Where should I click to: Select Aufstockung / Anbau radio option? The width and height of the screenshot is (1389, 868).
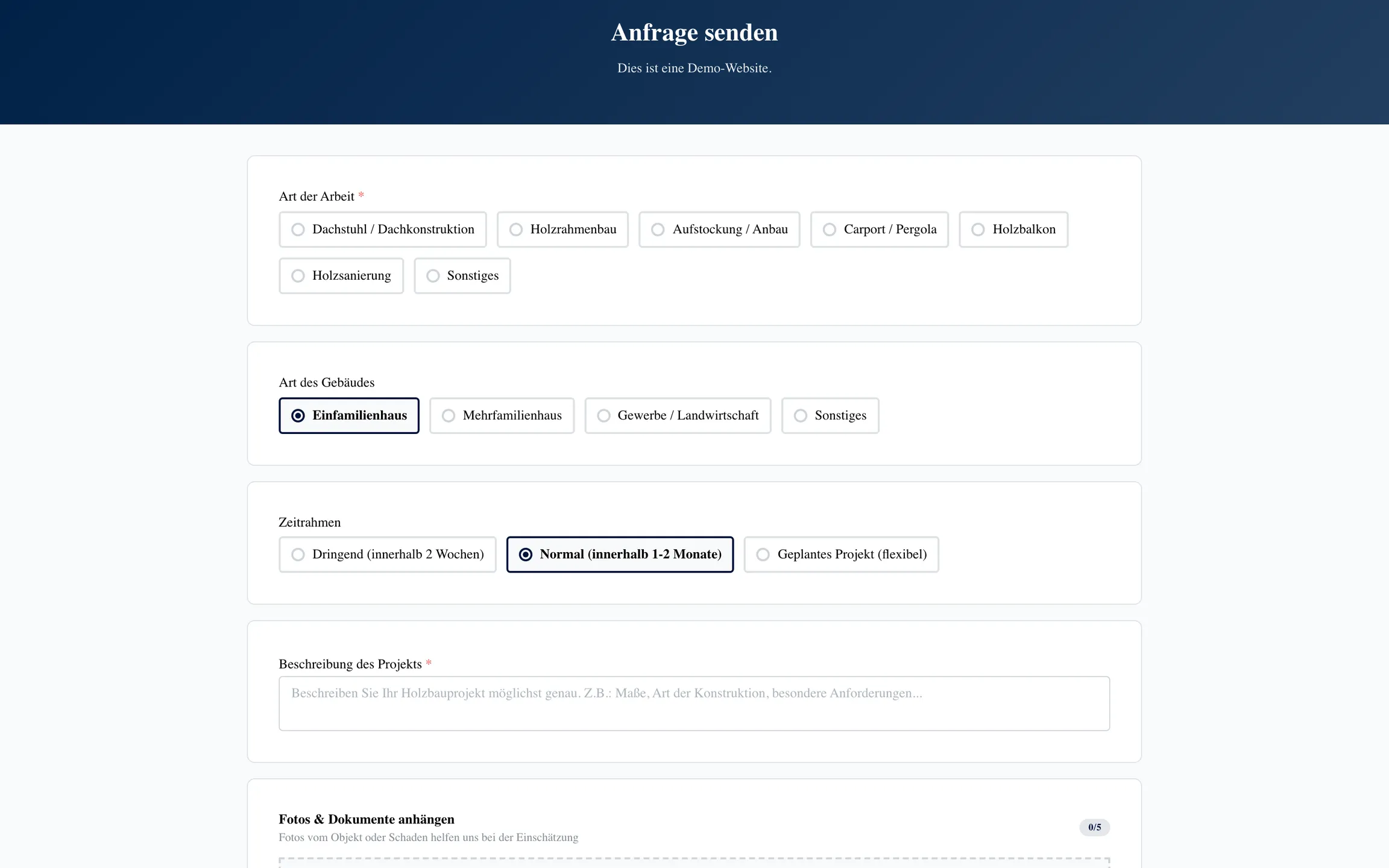point(719,229)
